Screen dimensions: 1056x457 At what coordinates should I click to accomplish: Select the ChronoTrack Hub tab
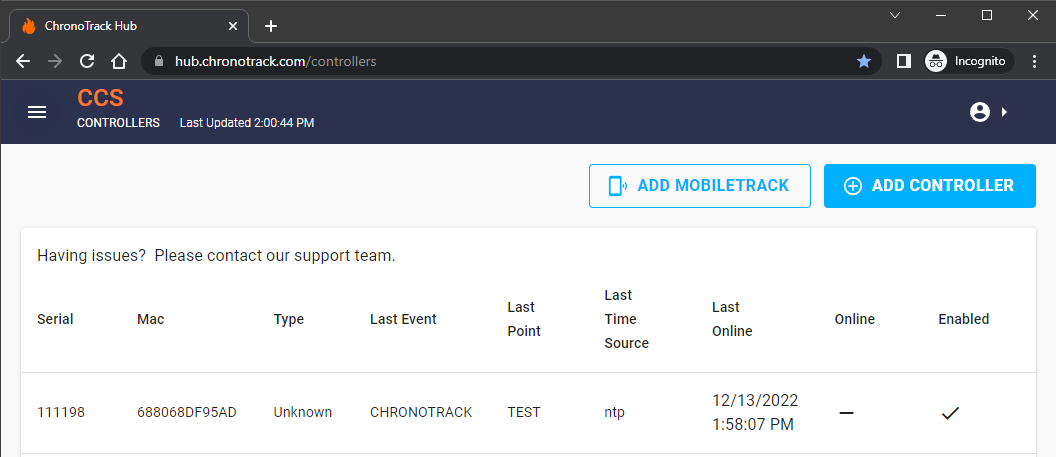point(128,26)
